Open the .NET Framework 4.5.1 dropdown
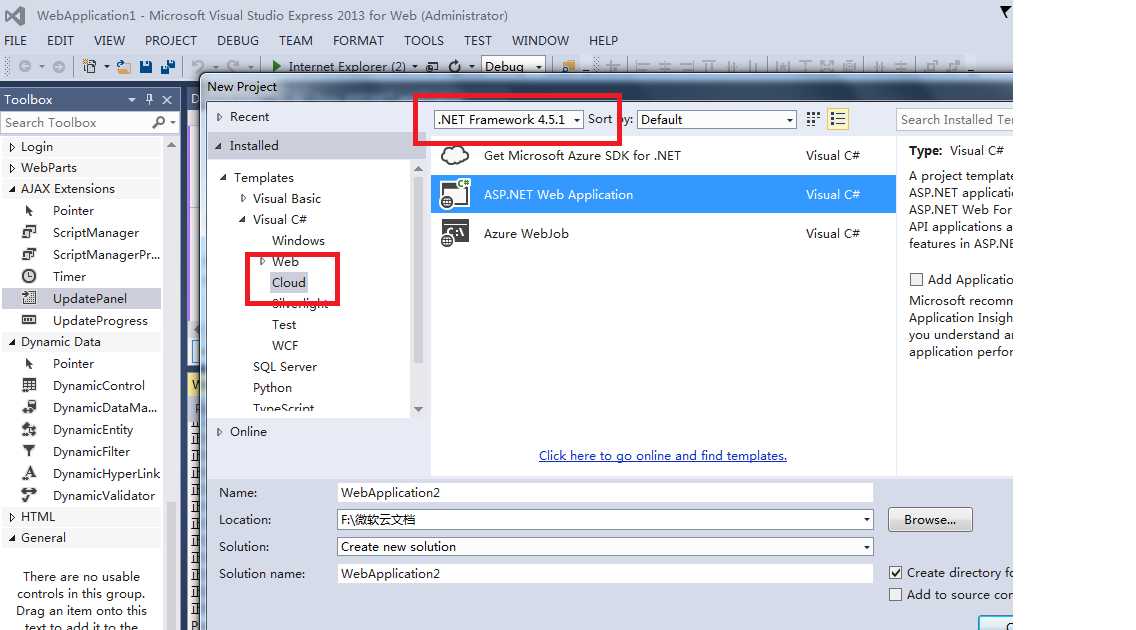The width and height of the screenshot is (1136, 630). point(509,119)
